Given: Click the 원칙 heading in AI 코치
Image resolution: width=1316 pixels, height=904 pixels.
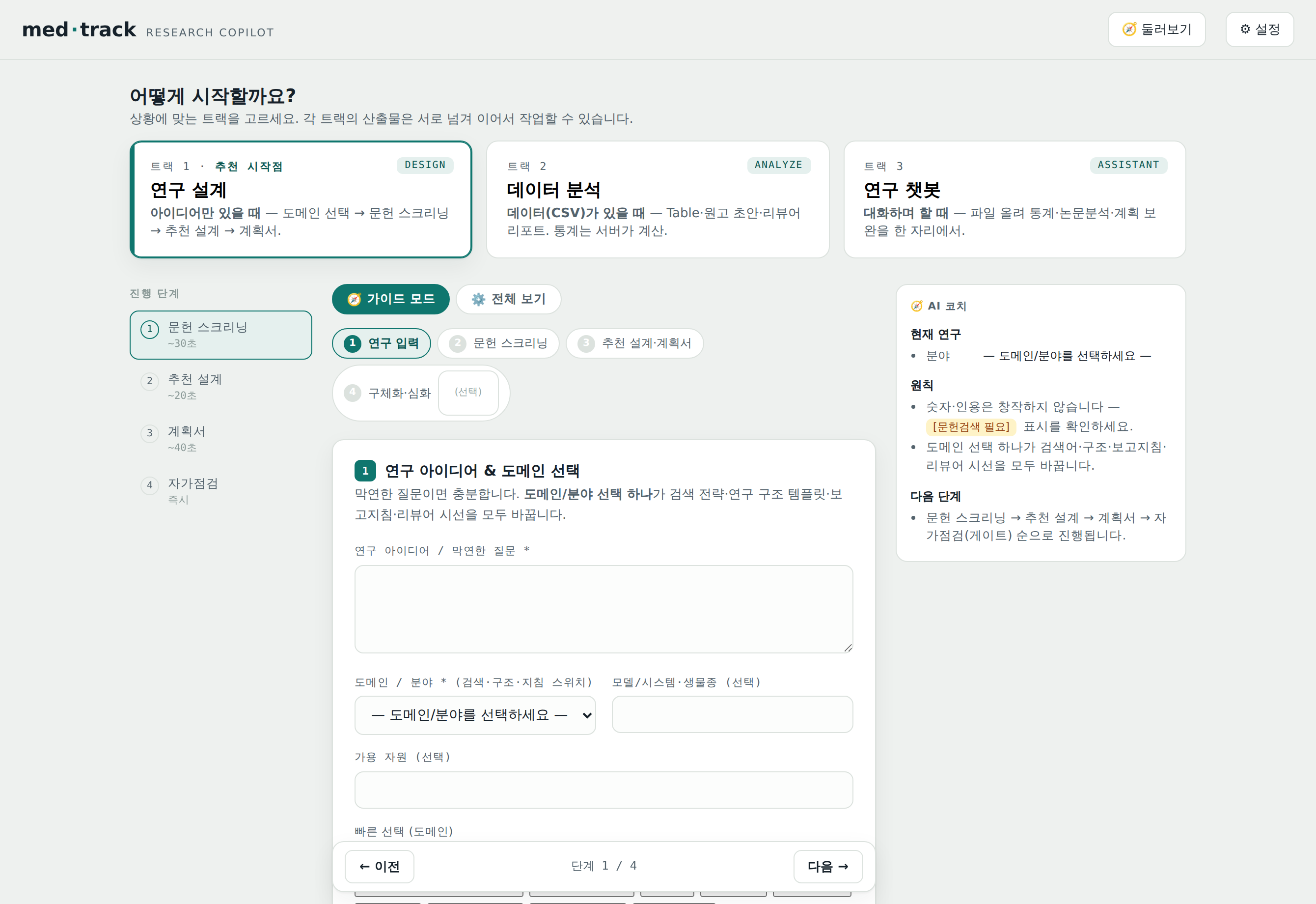Looking at the screenshot, I should (x=922, y=385).
